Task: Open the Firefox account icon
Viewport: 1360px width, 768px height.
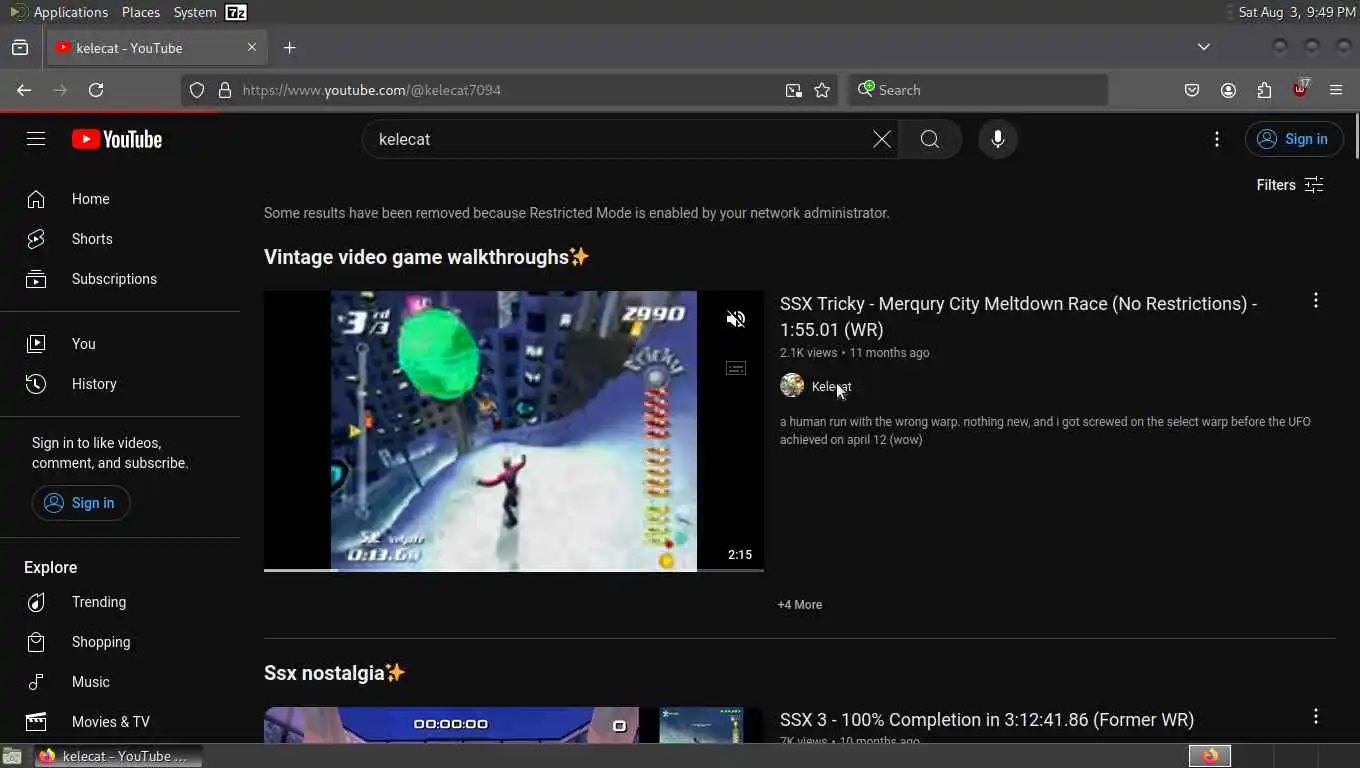Action: (x=1228, y=90)
